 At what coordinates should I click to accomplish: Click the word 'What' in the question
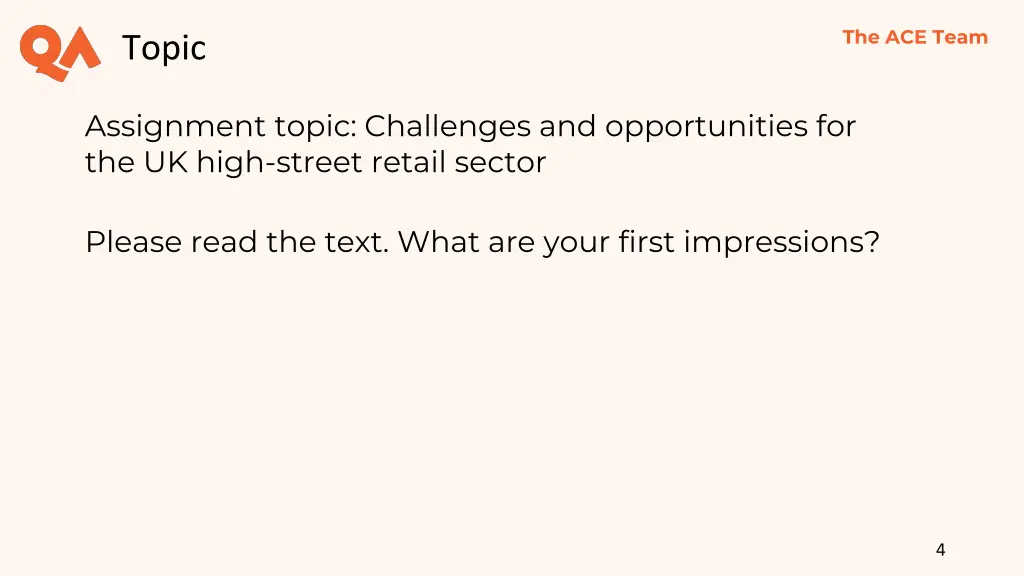[x=439, y=242]
